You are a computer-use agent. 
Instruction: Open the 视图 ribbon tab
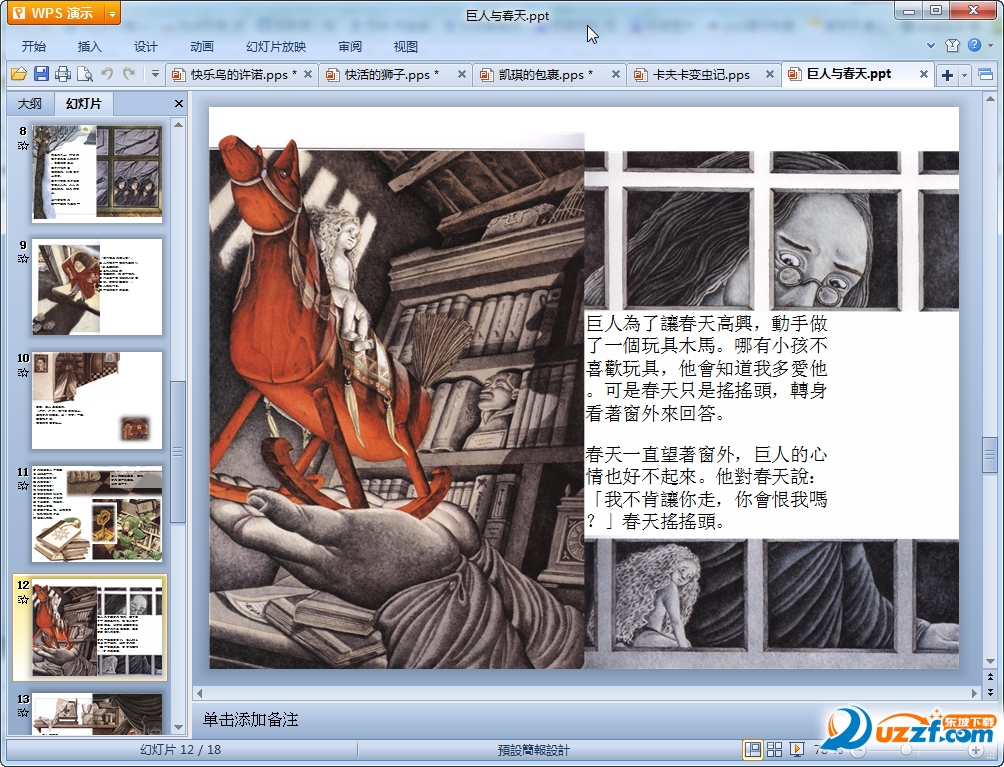[406, 47]
